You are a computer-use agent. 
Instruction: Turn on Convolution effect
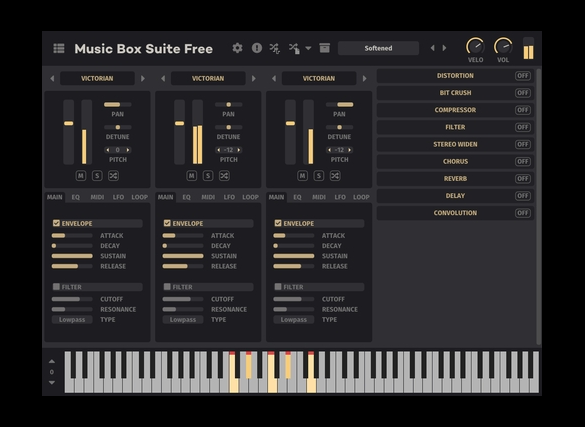523,213
